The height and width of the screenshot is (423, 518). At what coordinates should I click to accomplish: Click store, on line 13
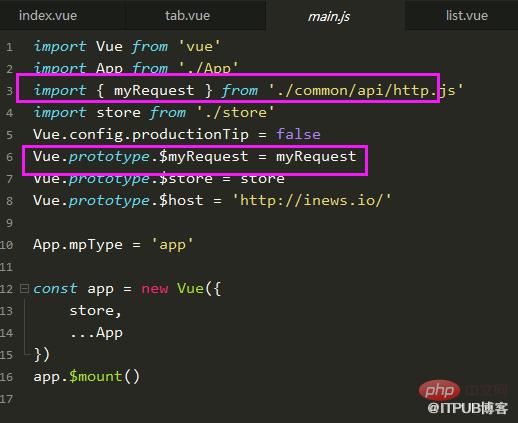pos(95,311)
